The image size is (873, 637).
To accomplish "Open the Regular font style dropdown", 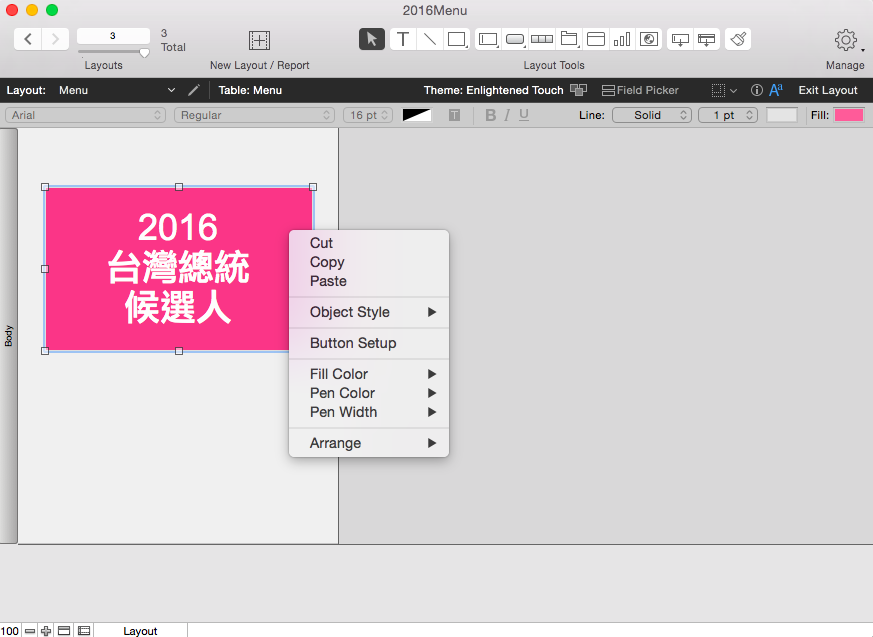I will 254,115.
